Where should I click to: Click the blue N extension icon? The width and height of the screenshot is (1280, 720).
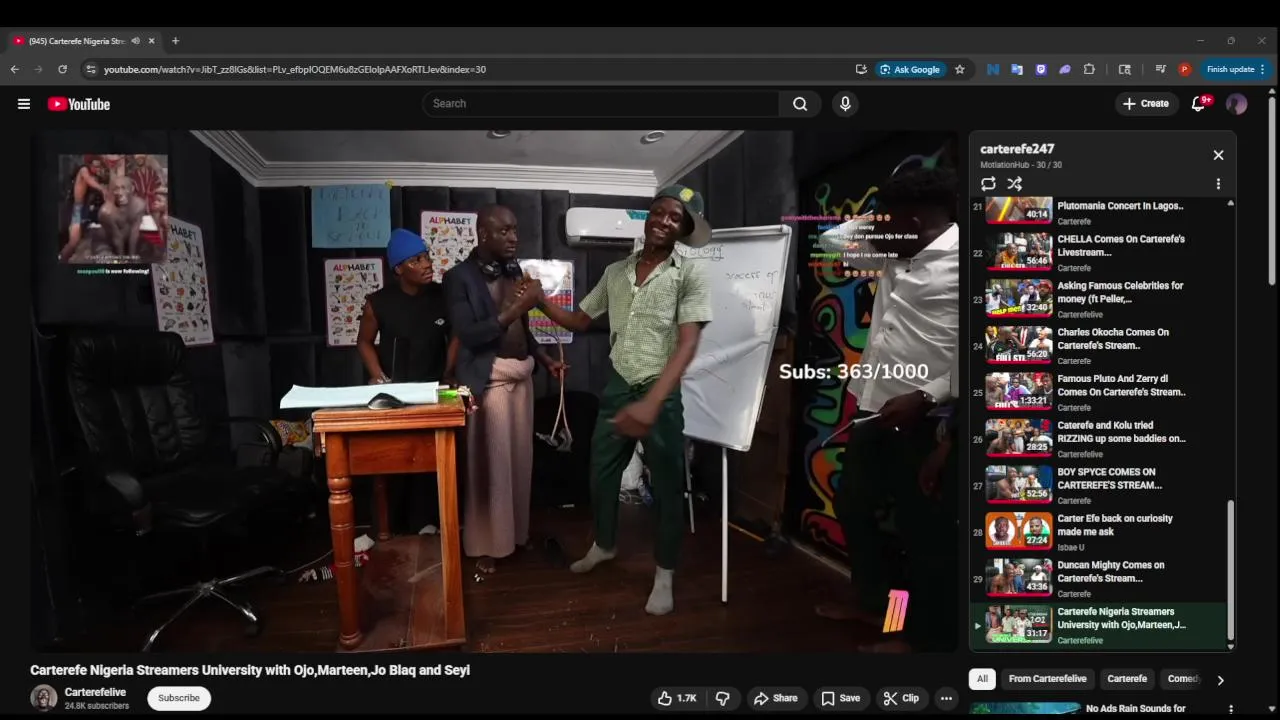click(x=993, y=69)
